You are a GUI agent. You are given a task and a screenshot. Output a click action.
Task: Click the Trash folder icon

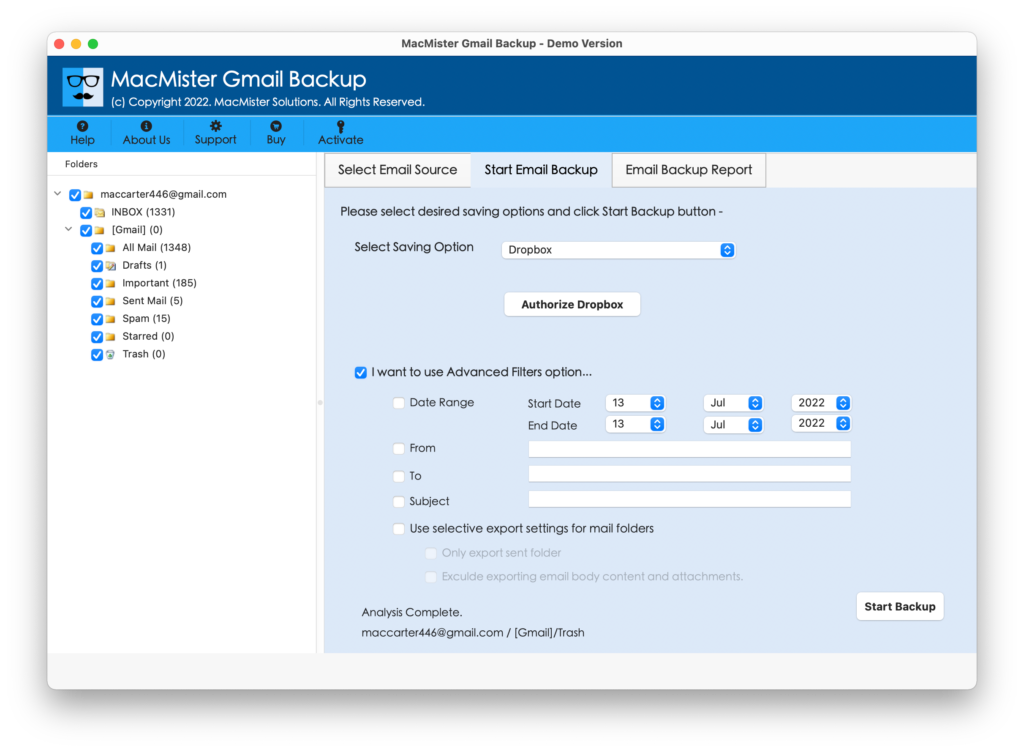click(110, 354)
